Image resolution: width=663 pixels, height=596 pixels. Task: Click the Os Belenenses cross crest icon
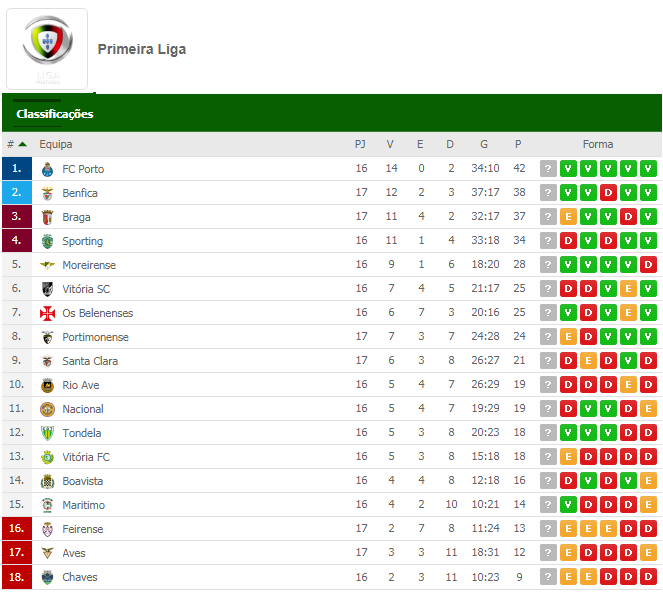coord(47,313)
